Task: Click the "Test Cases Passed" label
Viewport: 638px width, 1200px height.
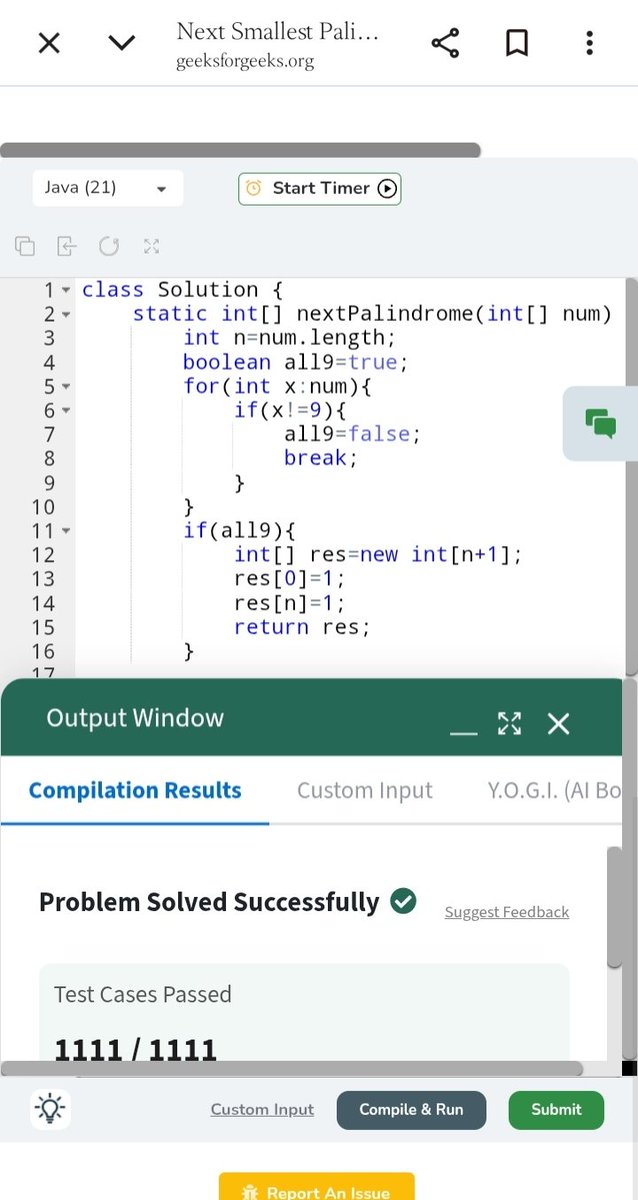Action: (143, 994)
